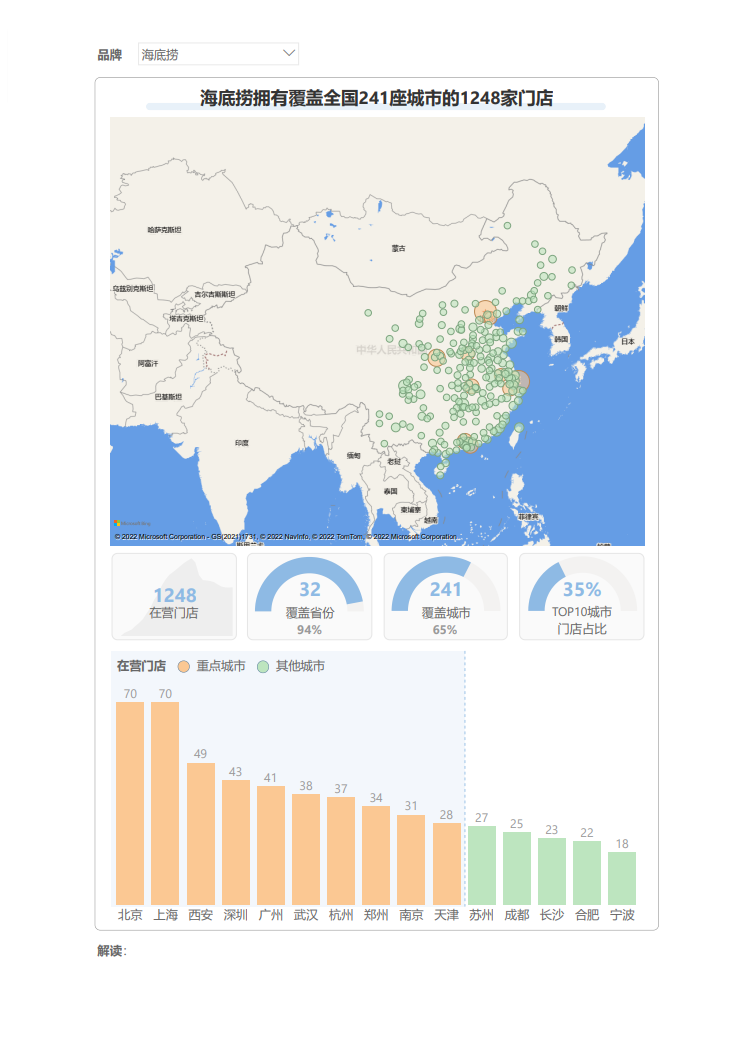Image resolution: width=755 pixels, height=1061 pixels.
Task: Click the map copyright attribution text
Action: click(x=285, y=537)
